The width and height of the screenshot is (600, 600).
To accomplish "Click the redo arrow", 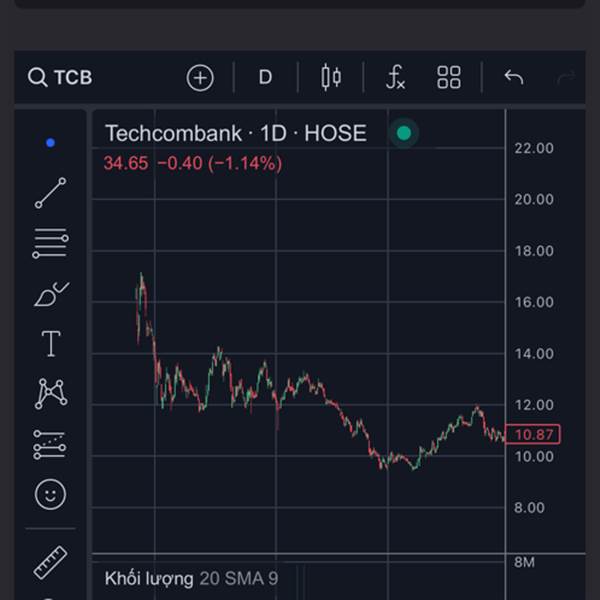I will click(x=566, y=78).
